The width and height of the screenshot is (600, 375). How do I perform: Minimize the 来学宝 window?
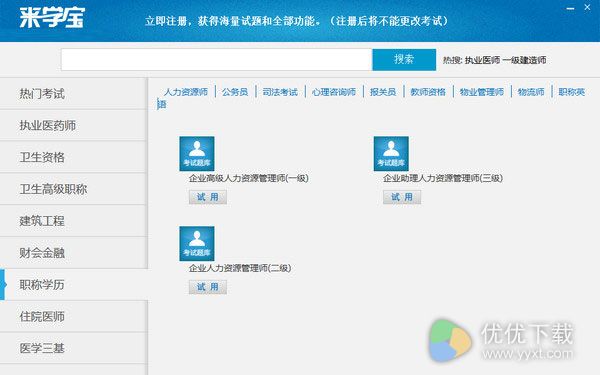tap(570, 8)
